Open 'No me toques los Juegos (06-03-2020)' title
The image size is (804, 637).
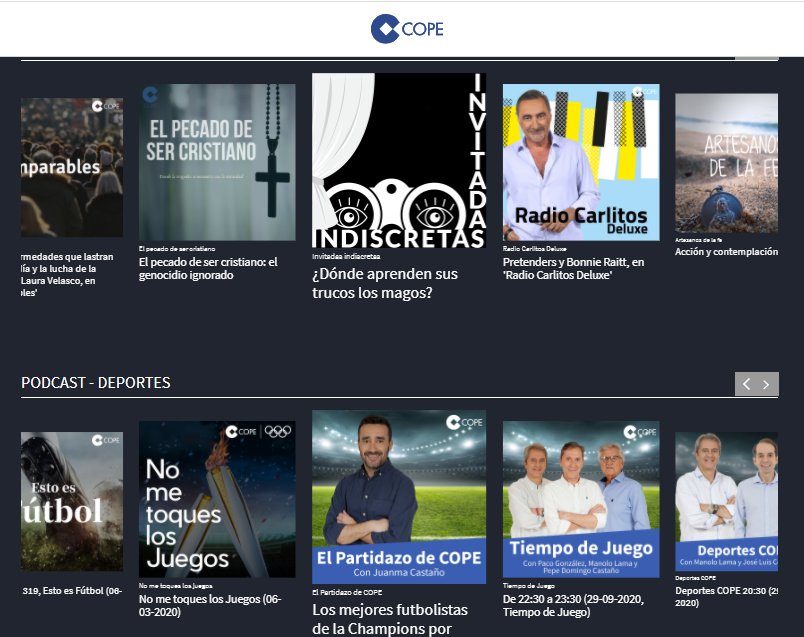click(210, 605)
